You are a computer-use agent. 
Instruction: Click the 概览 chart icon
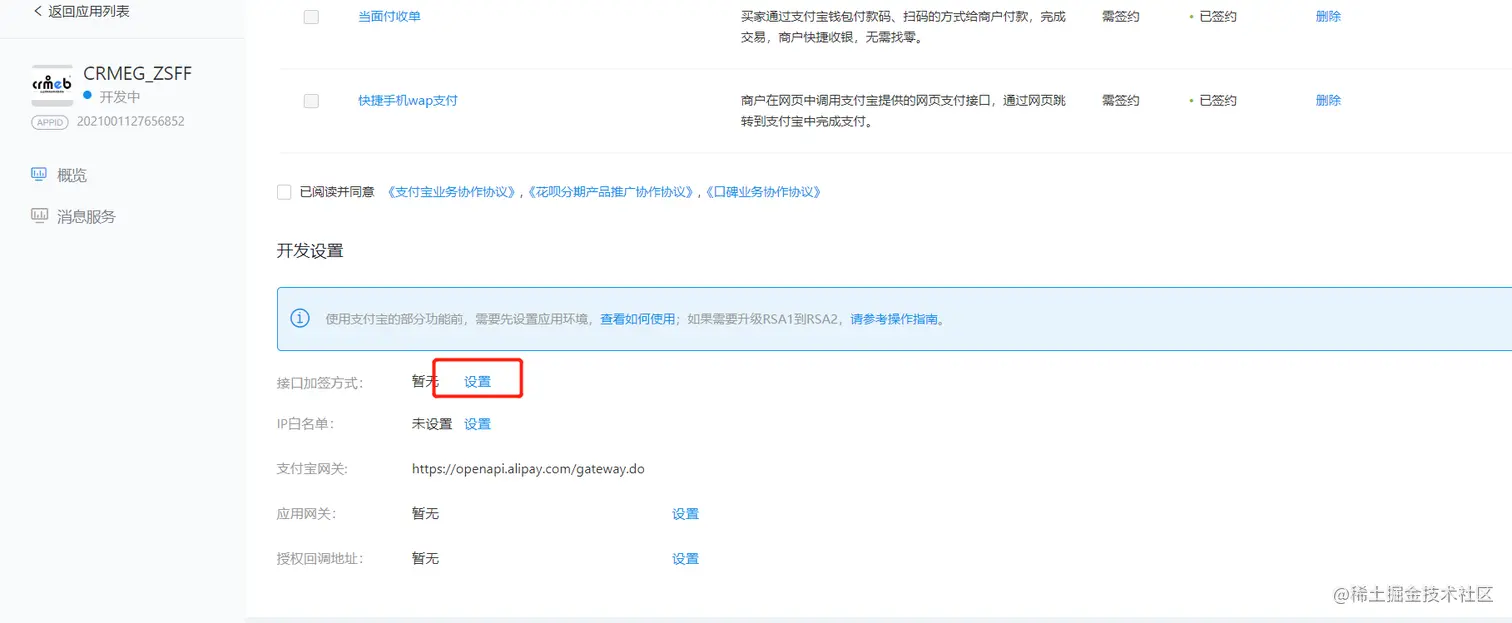pyautogui.click(x=39, y=174)
